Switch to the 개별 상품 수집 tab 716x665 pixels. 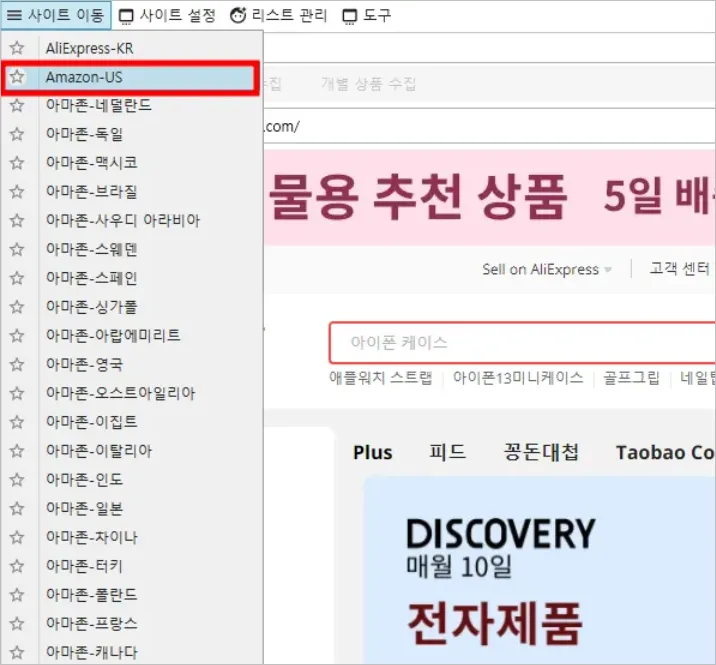coord(368,84)
